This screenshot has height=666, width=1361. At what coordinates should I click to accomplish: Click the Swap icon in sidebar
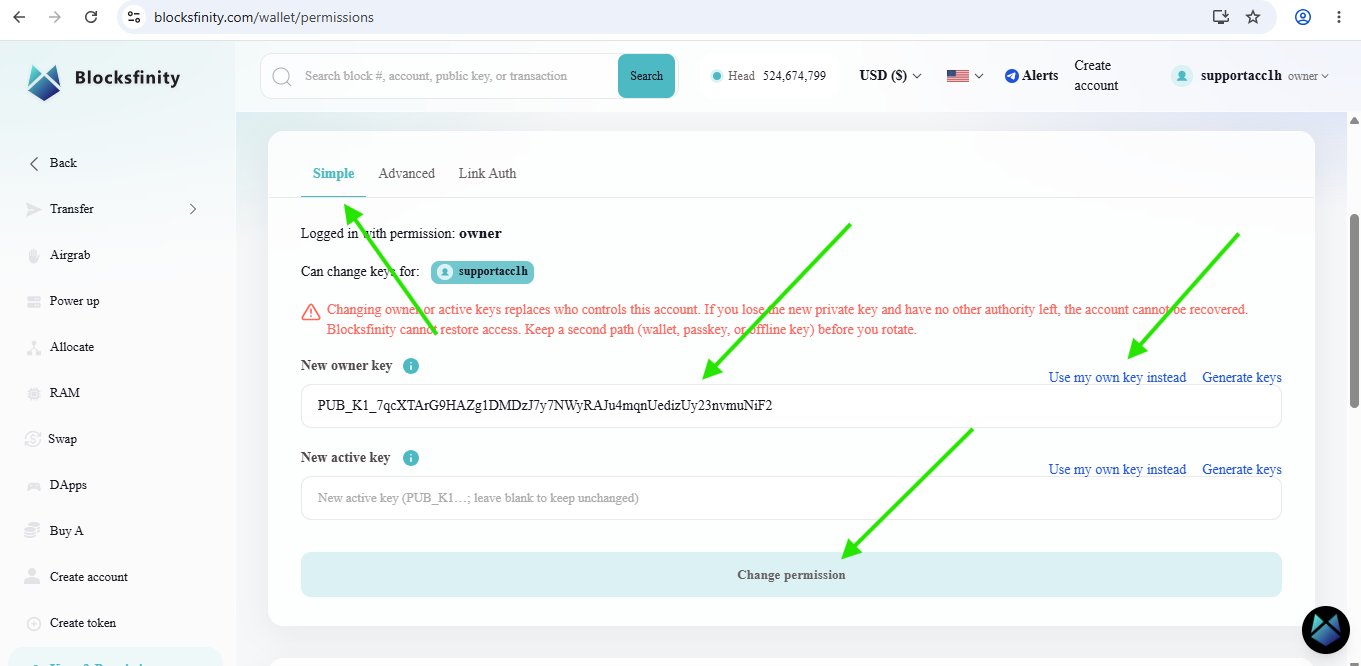(32, 439)
